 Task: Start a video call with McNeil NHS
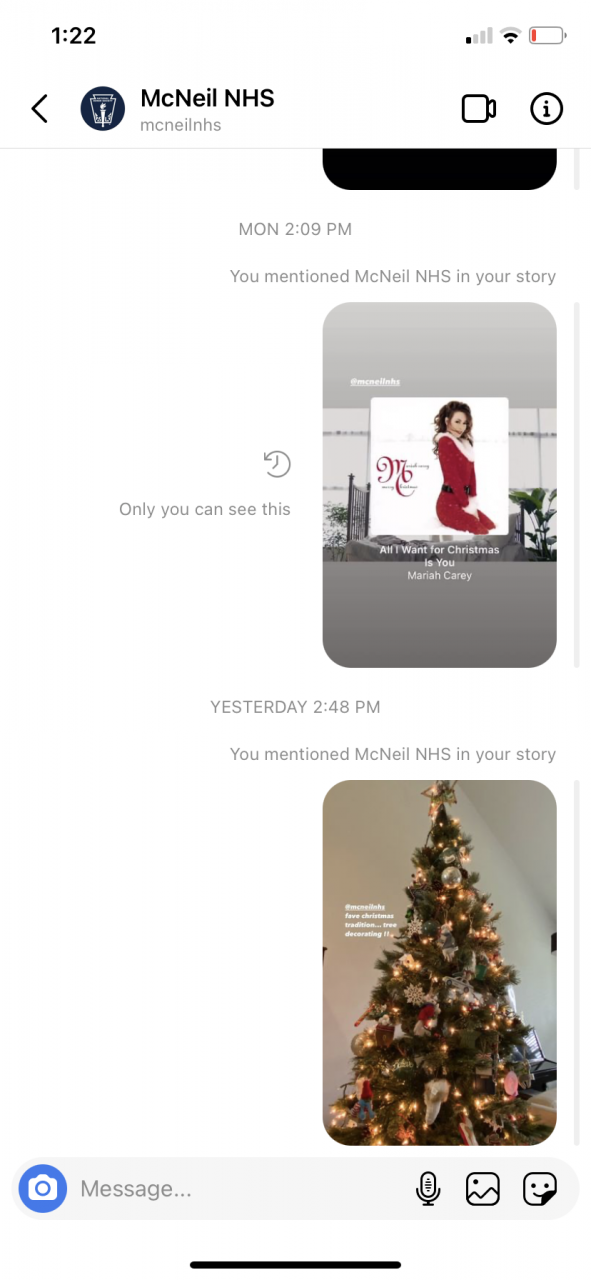pyautogui.click(x=479, y=109)
